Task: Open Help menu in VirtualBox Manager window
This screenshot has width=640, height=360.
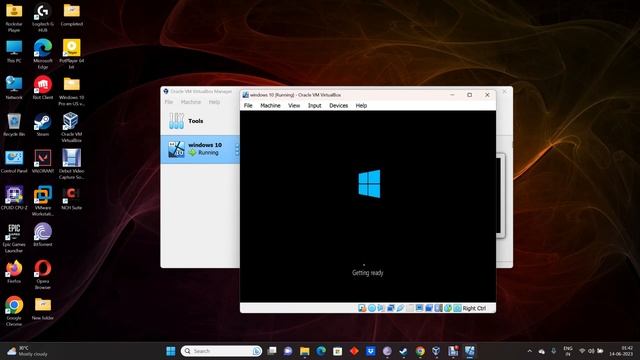Action: coord(214,102)
